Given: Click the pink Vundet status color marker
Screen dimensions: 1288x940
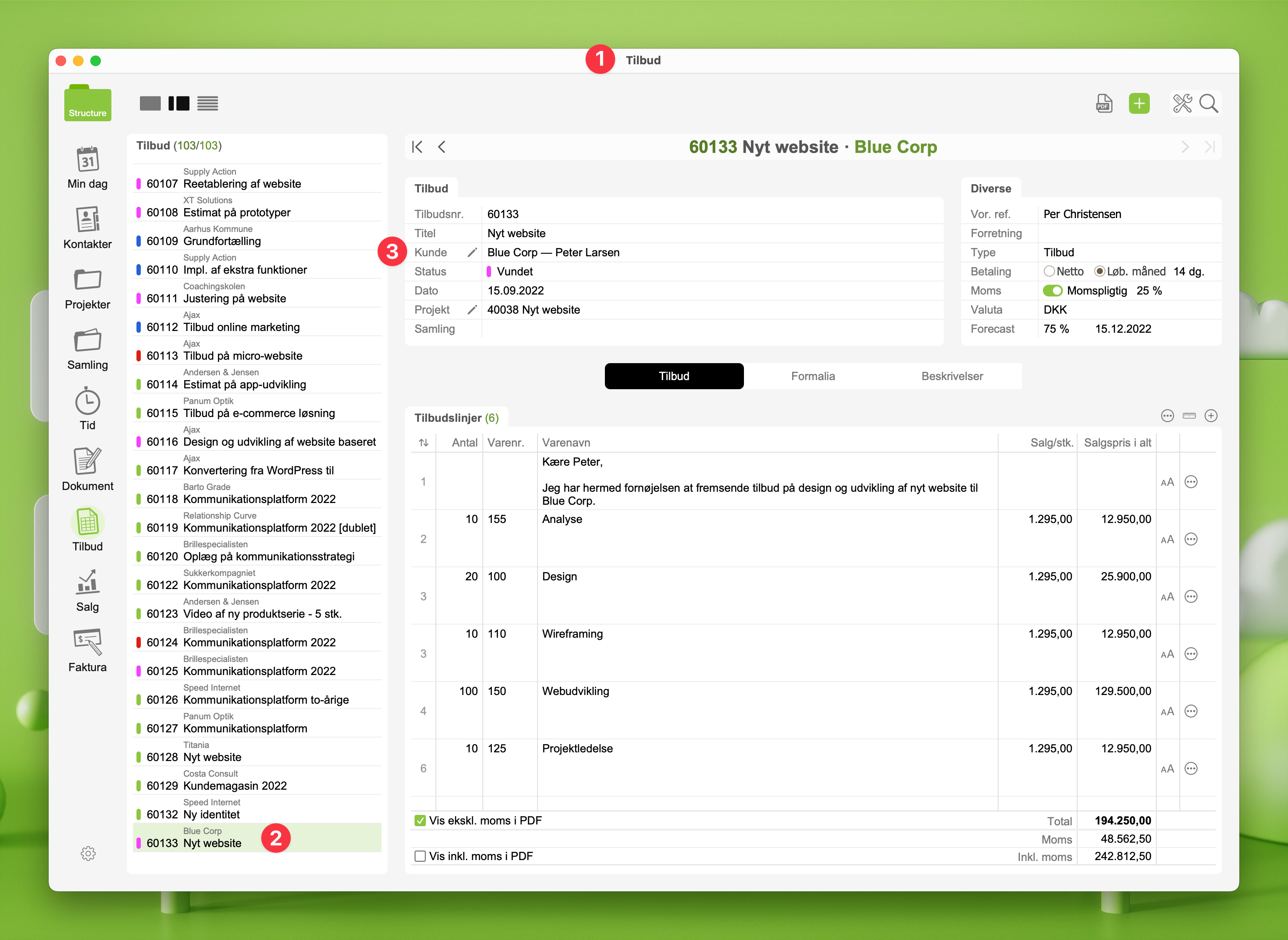Looking at the screenshot, I should pos(489,271).
